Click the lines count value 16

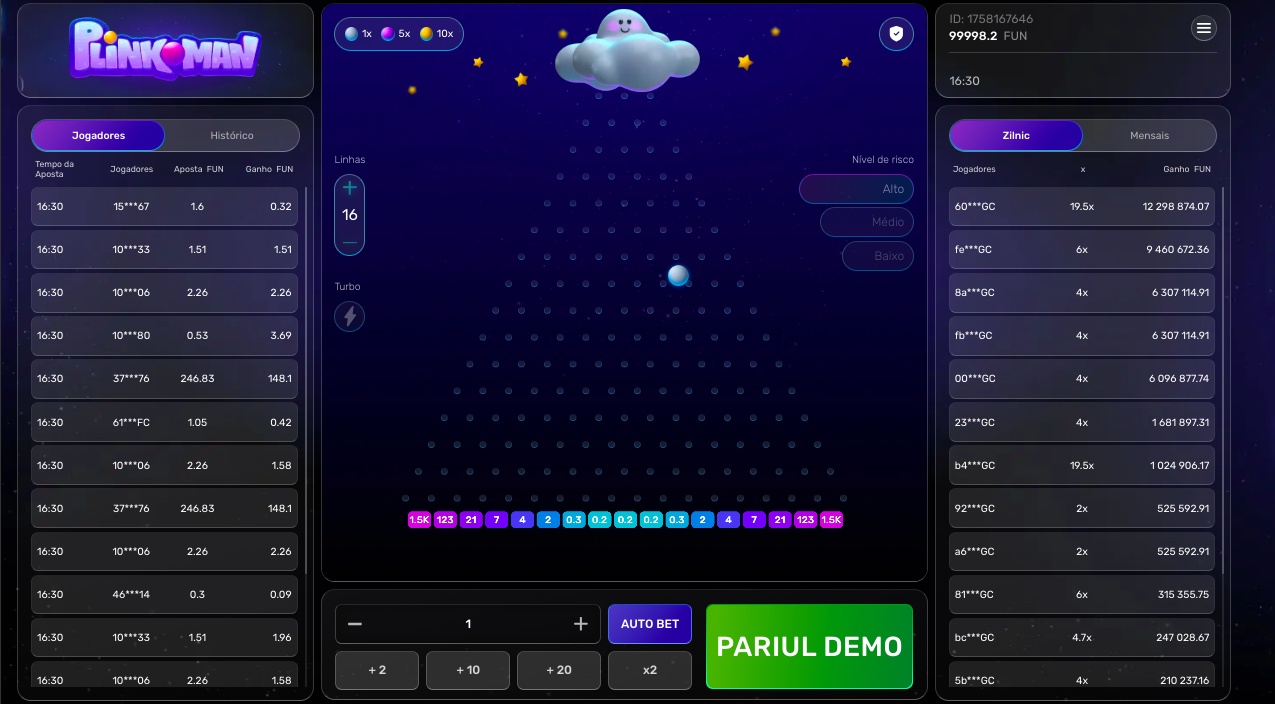(350, 215)
